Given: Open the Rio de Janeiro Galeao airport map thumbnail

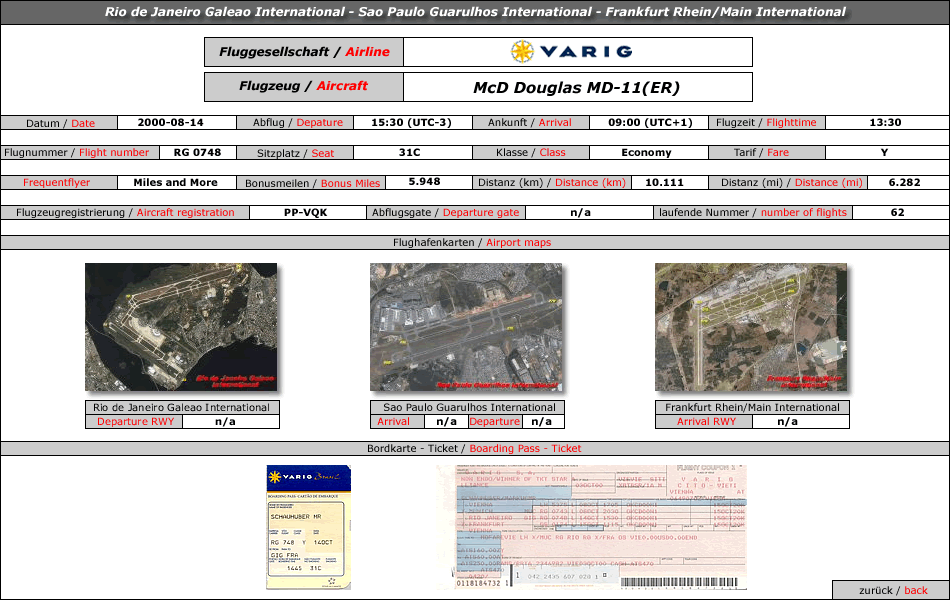Looking at the screenshot, I should pyautogui.click(x=181, y=327).
